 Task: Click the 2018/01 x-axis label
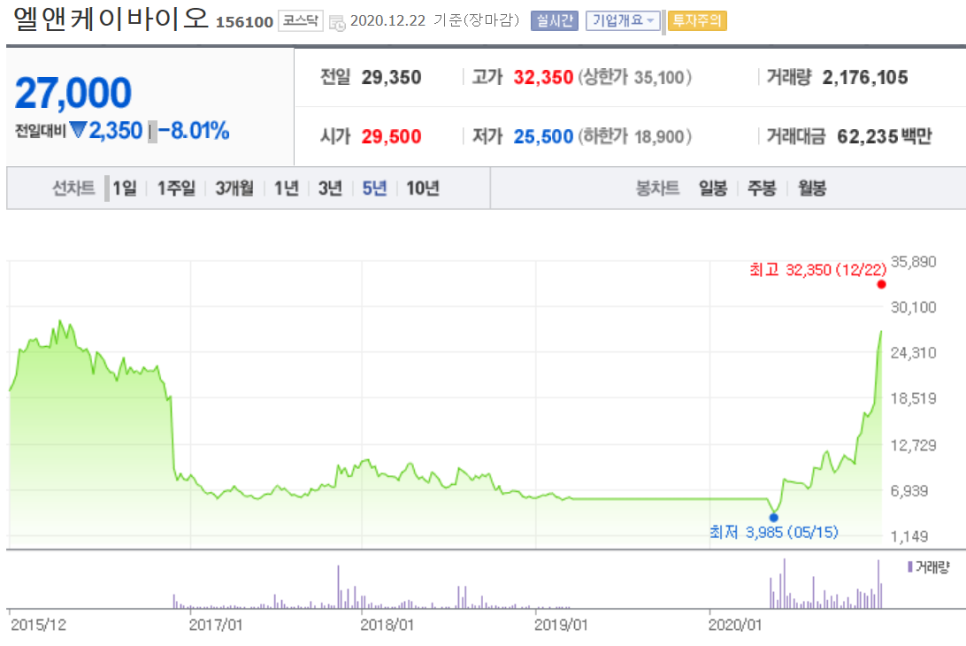click(x=387, y=625)
